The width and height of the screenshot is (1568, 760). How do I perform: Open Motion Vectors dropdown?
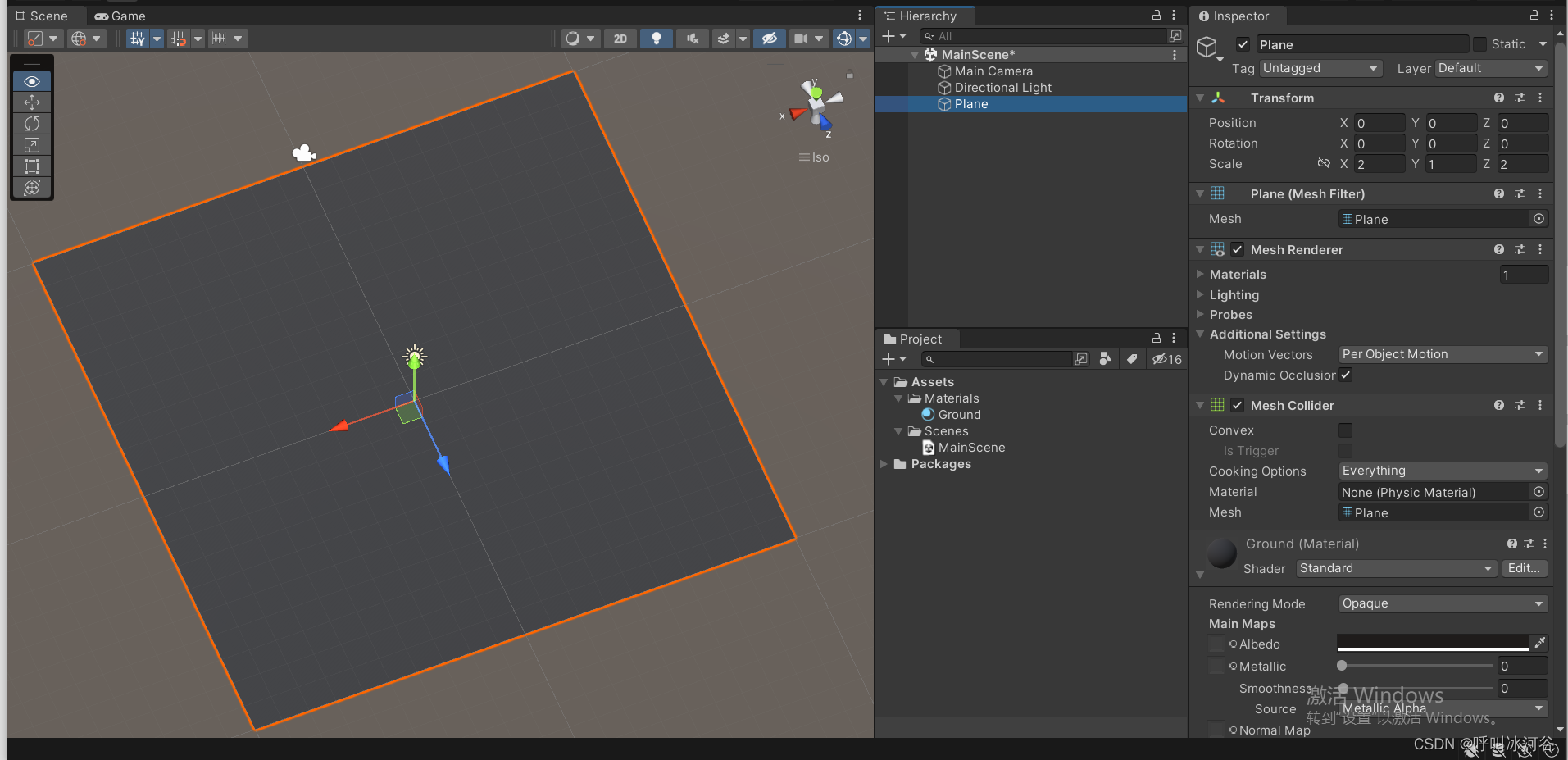pos(1443,354)
